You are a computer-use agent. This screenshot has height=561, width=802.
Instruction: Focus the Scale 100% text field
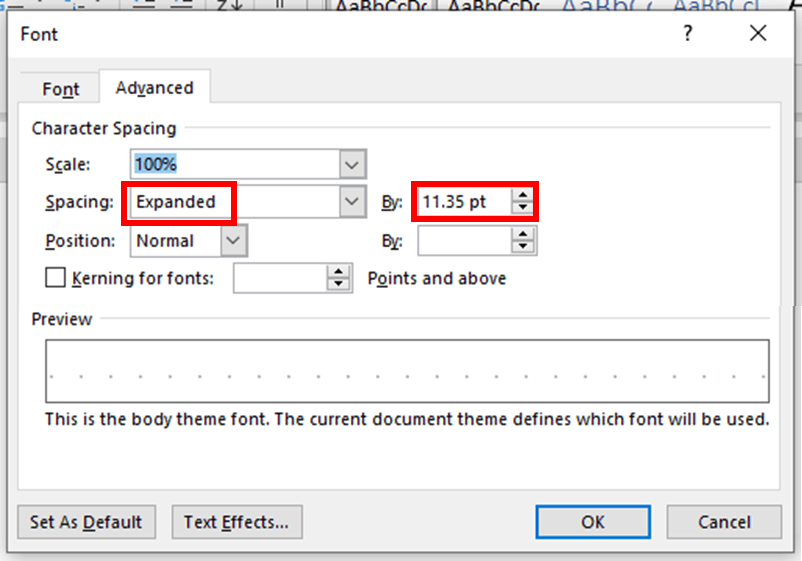235,164
